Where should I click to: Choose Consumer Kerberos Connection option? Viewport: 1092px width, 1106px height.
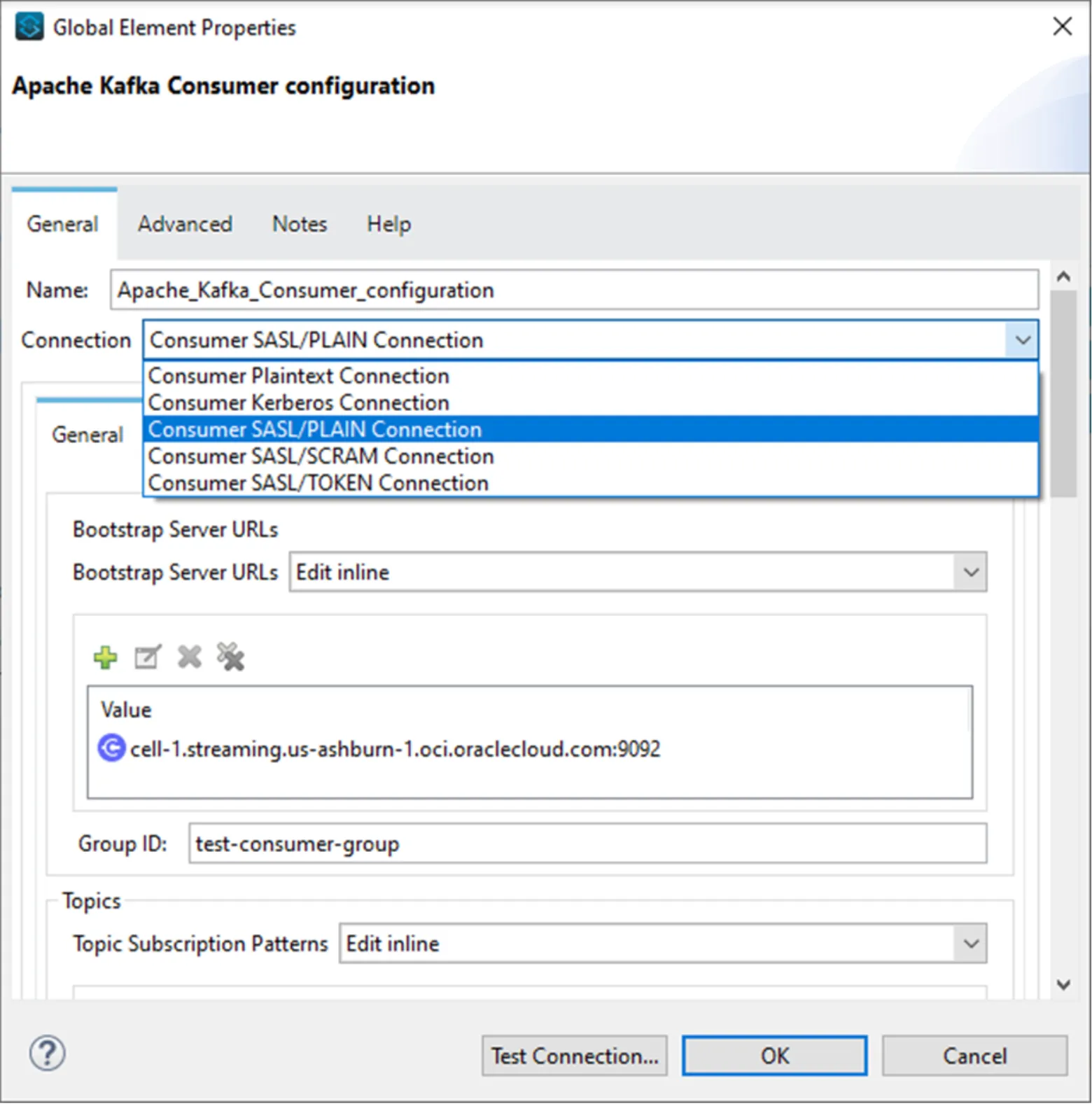591,402
